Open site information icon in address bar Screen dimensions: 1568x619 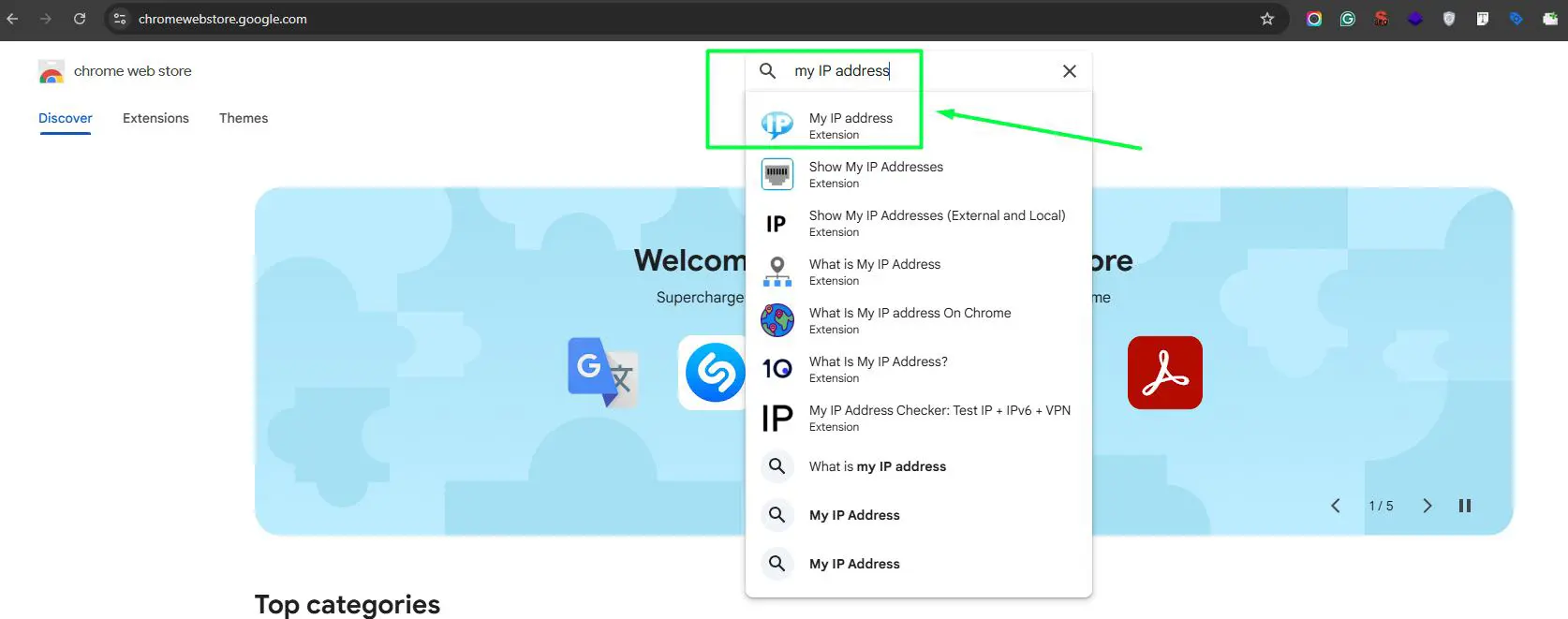tap(119, 19)
